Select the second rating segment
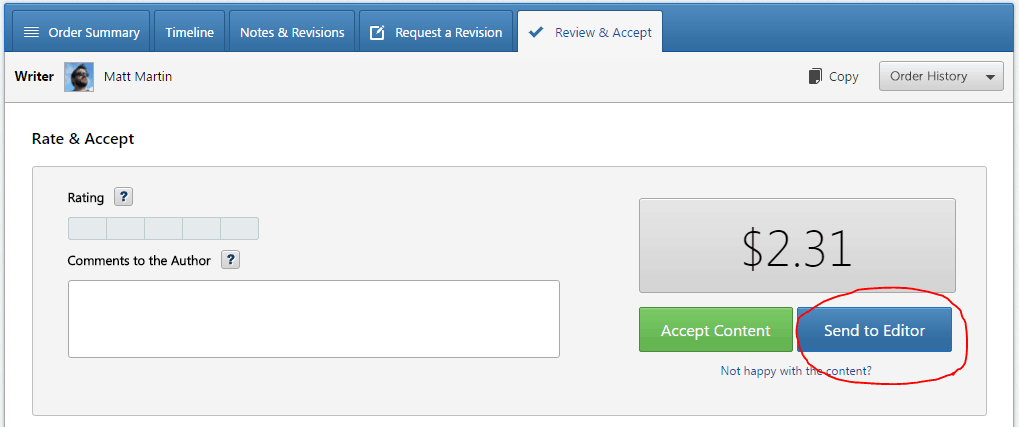The height and width of the screenshot is (427, 1019). coord(125,229)
